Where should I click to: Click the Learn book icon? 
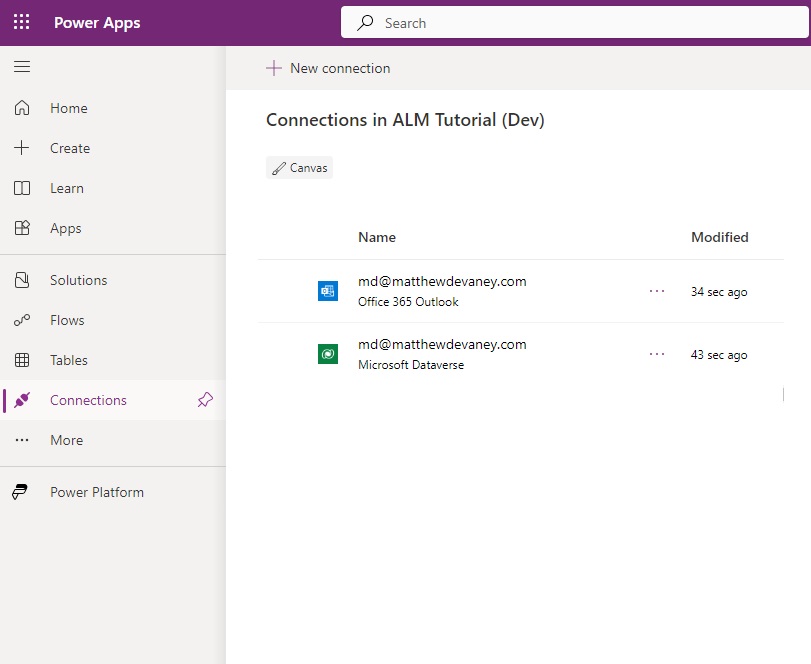(22, 188)
